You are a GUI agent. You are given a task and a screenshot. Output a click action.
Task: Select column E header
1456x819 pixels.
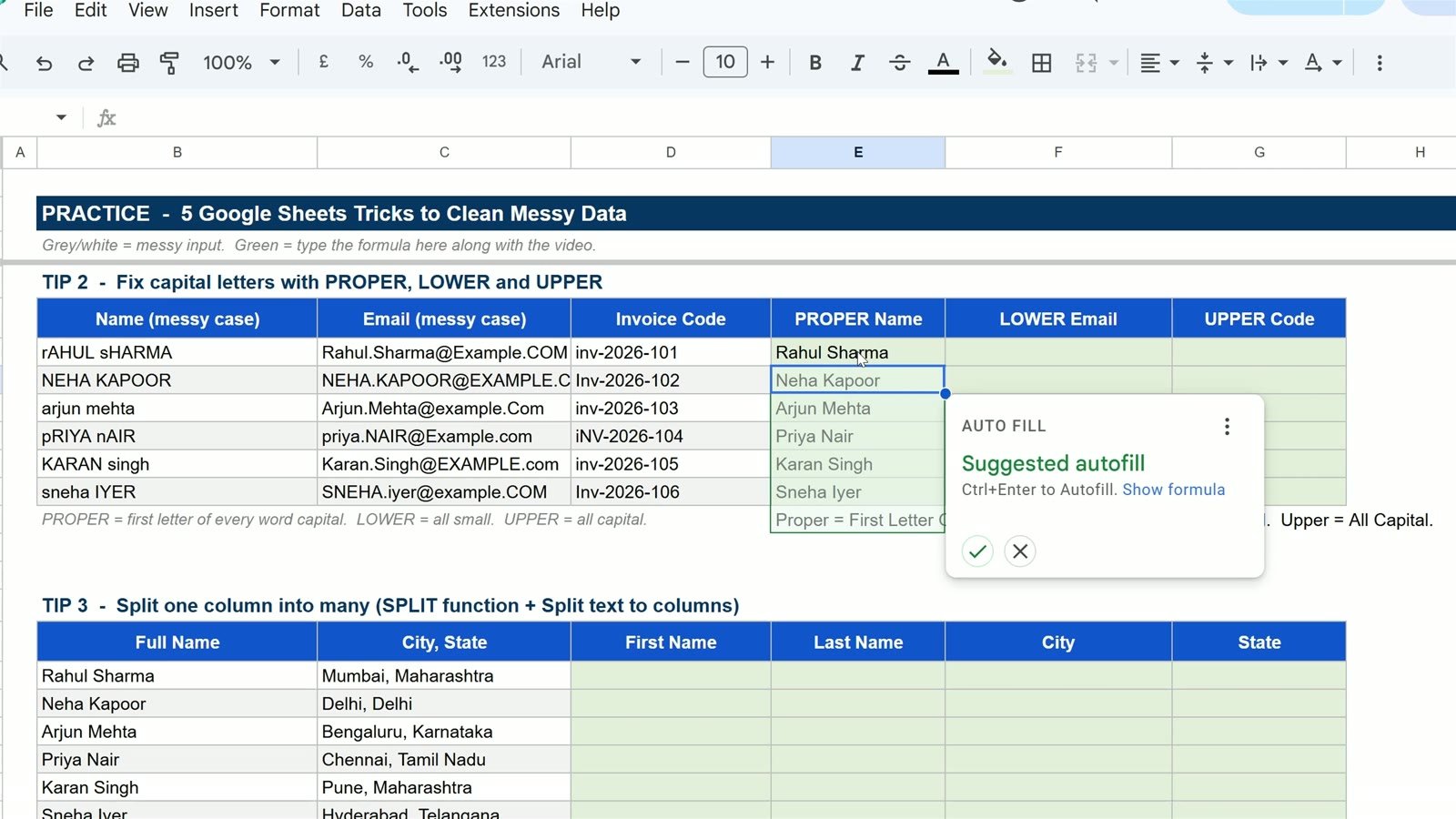coord(858,153)
